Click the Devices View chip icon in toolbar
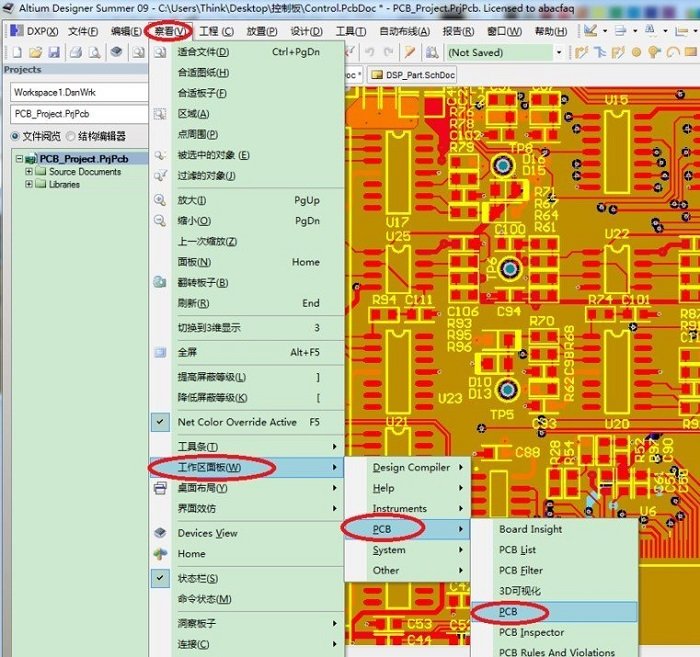The width and height of the screenshot is (700, 657). [x=117, y=52]
